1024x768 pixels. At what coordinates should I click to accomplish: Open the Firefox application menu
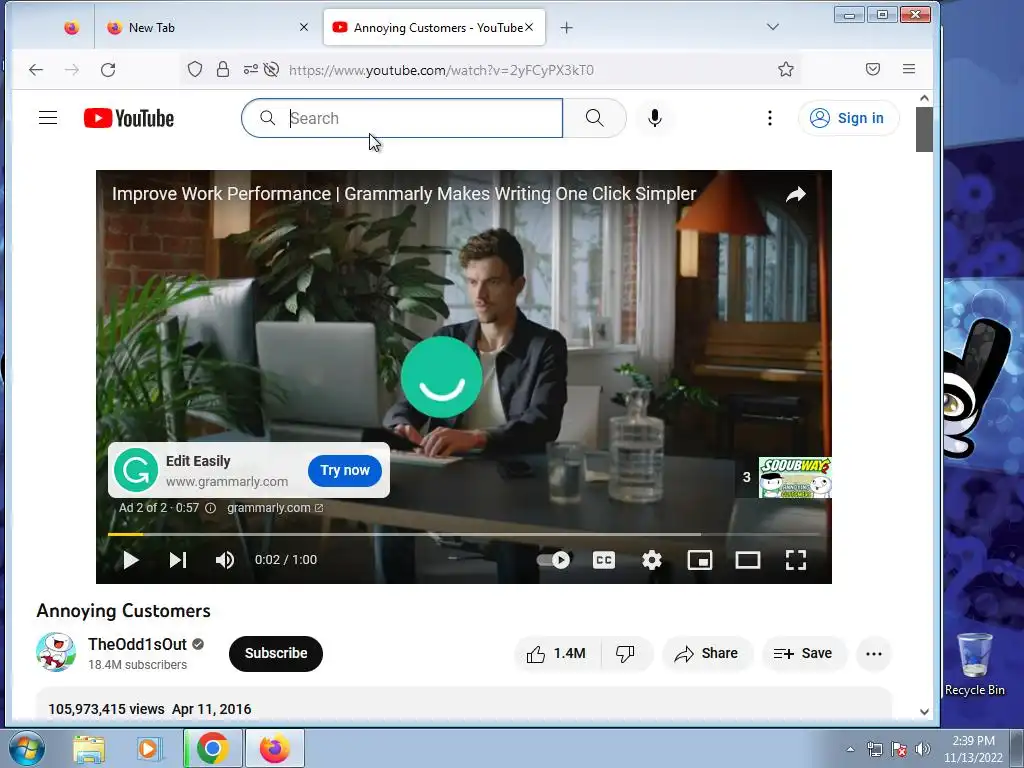[908, 69]
